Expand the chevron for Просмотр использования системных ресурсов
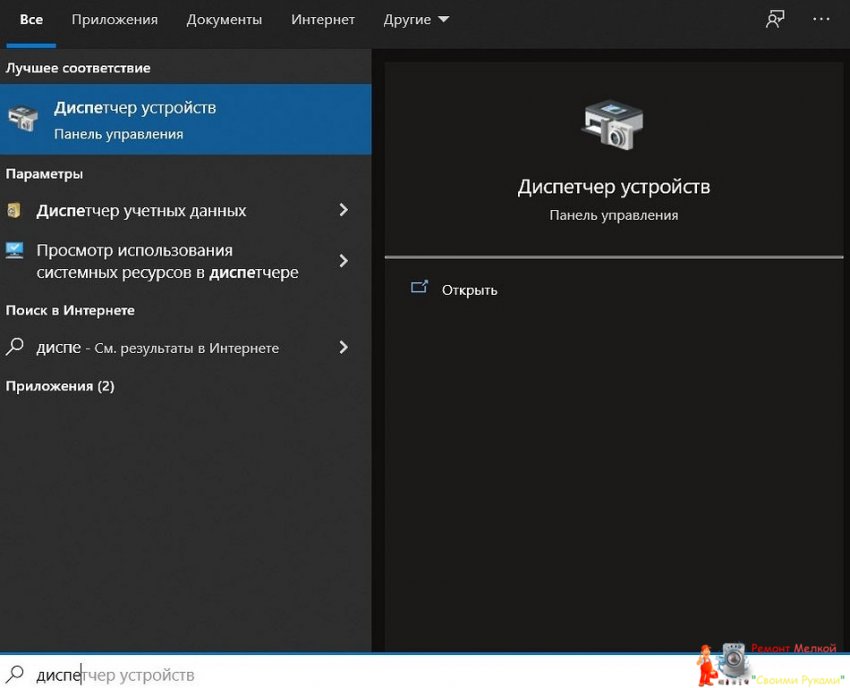 coord(344,261)
